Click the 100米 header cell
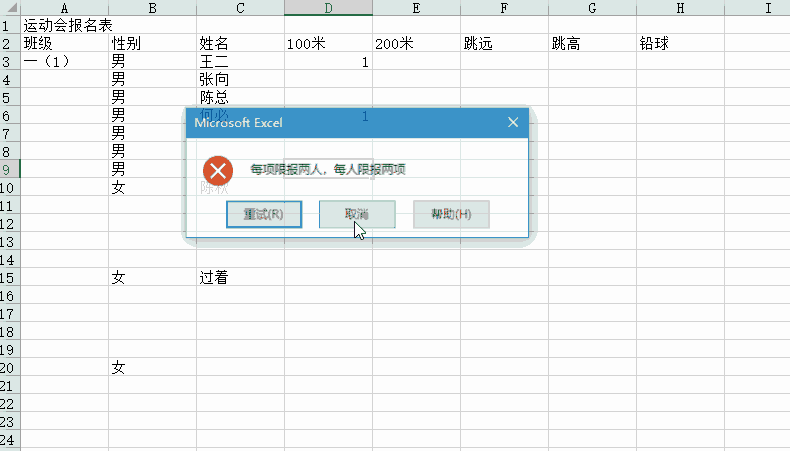The height and width of the screenshot is (451, 790). (328, 43)
